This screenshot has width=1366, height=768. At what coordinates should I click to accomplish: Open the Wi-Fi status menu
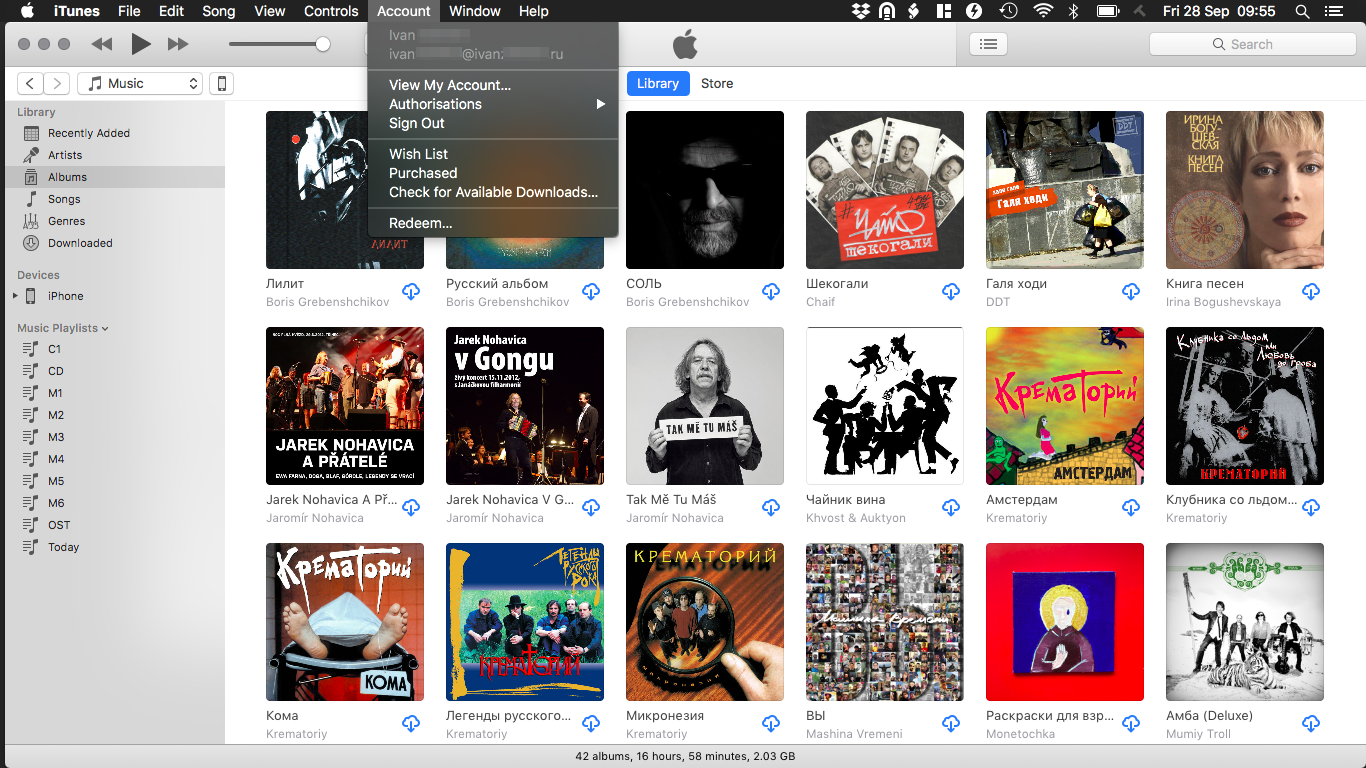(1044, 11)
